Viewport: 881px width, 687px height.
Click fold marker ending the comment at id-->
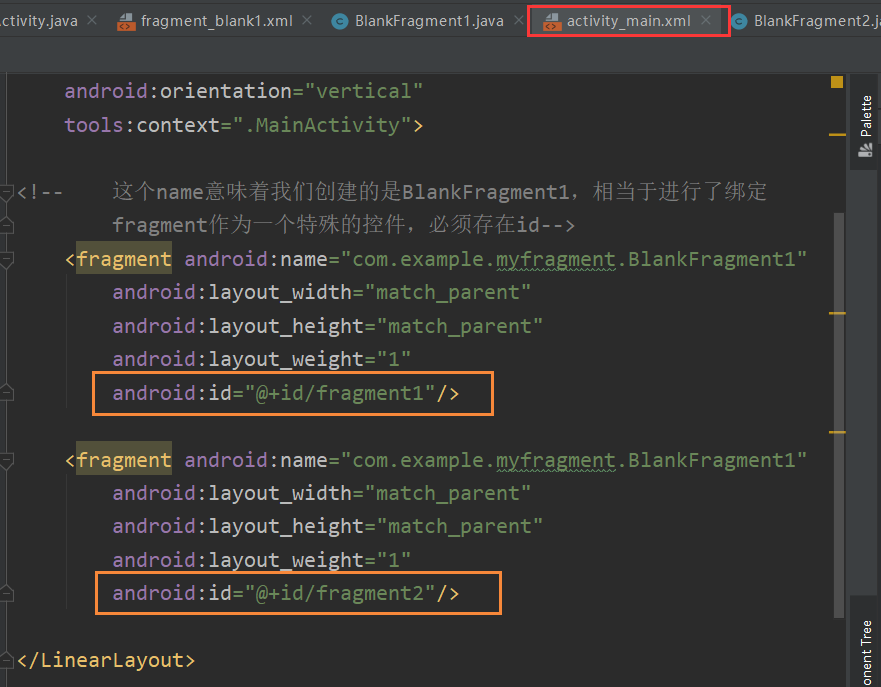point(6,225)
